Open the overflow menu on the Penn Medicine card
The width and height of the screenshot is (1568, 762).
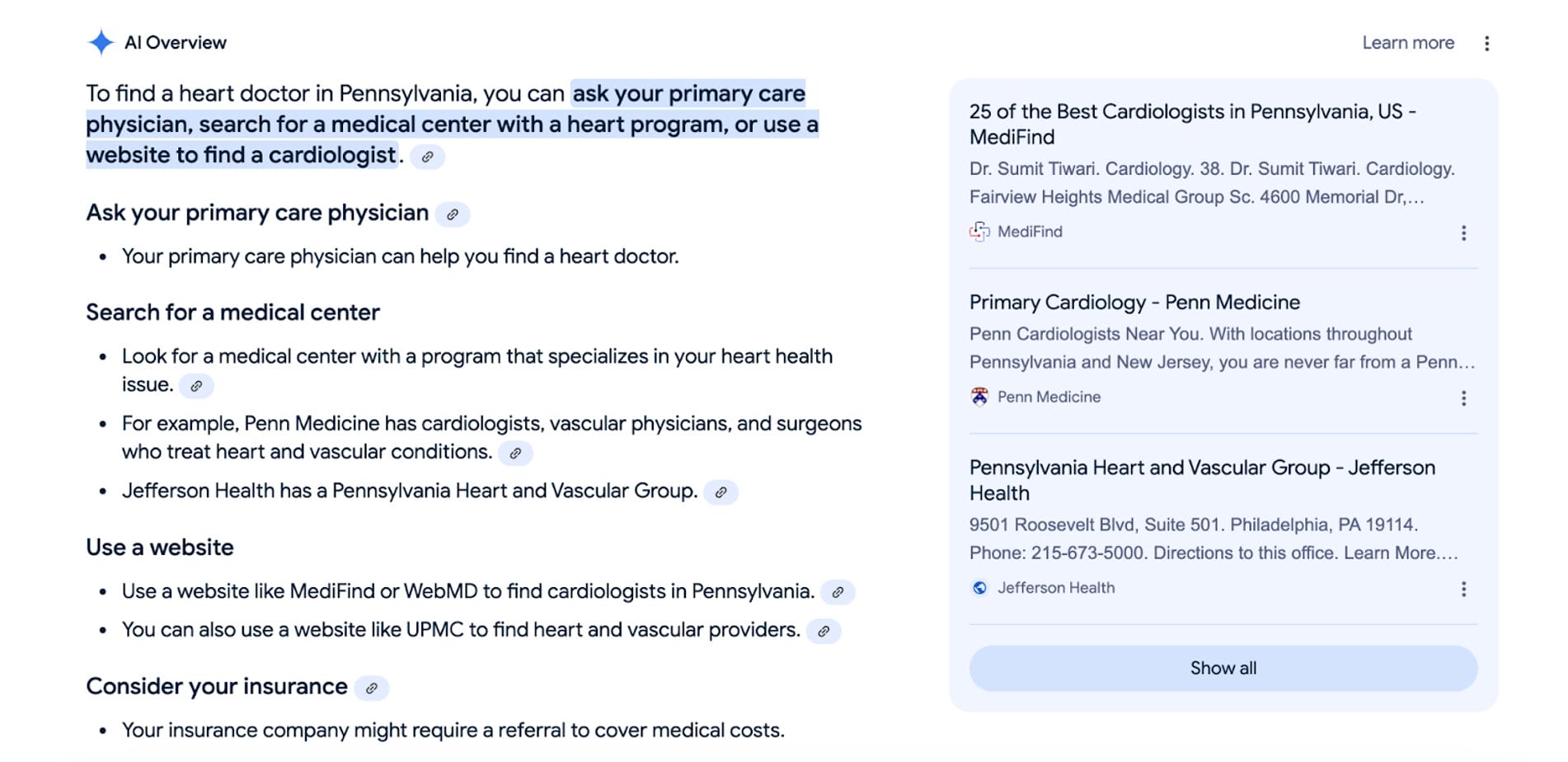[x=1463, y=399]
